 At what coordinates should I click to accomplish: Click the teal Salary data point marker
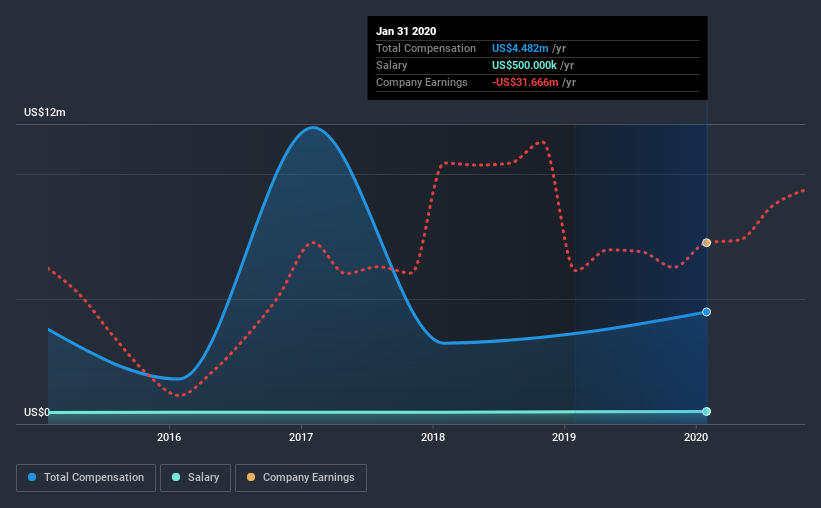tap(706, 412)
